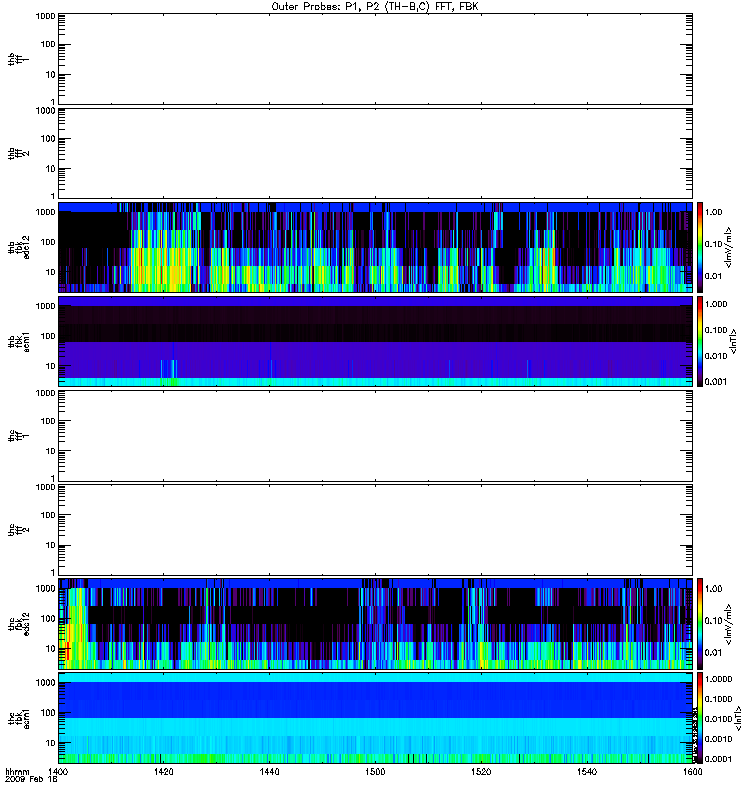
Task: Click the '1400' time axis tick label
Action: [58, 772]
